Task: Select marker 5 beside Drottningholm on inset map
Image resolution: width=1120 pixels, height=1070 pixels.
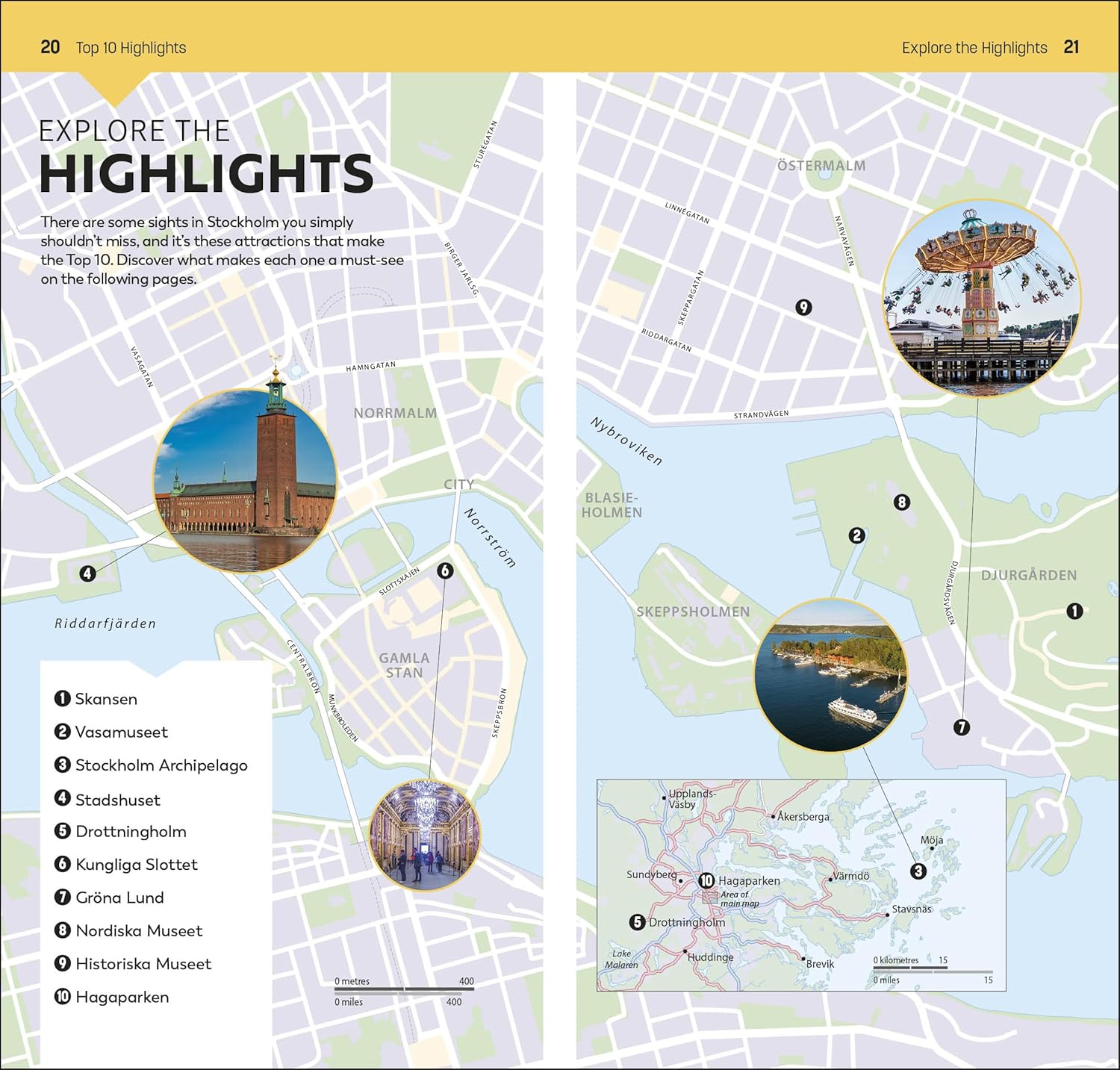Action: click(x=637, y=922)
